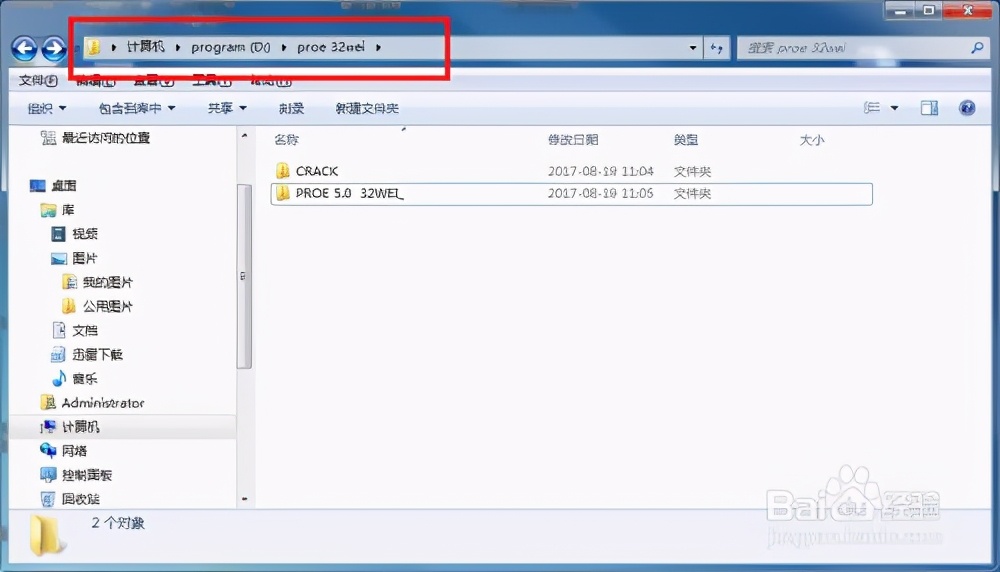
Task: Click the large folder thumbnail in details pane
Action: [x=47, y=535]
